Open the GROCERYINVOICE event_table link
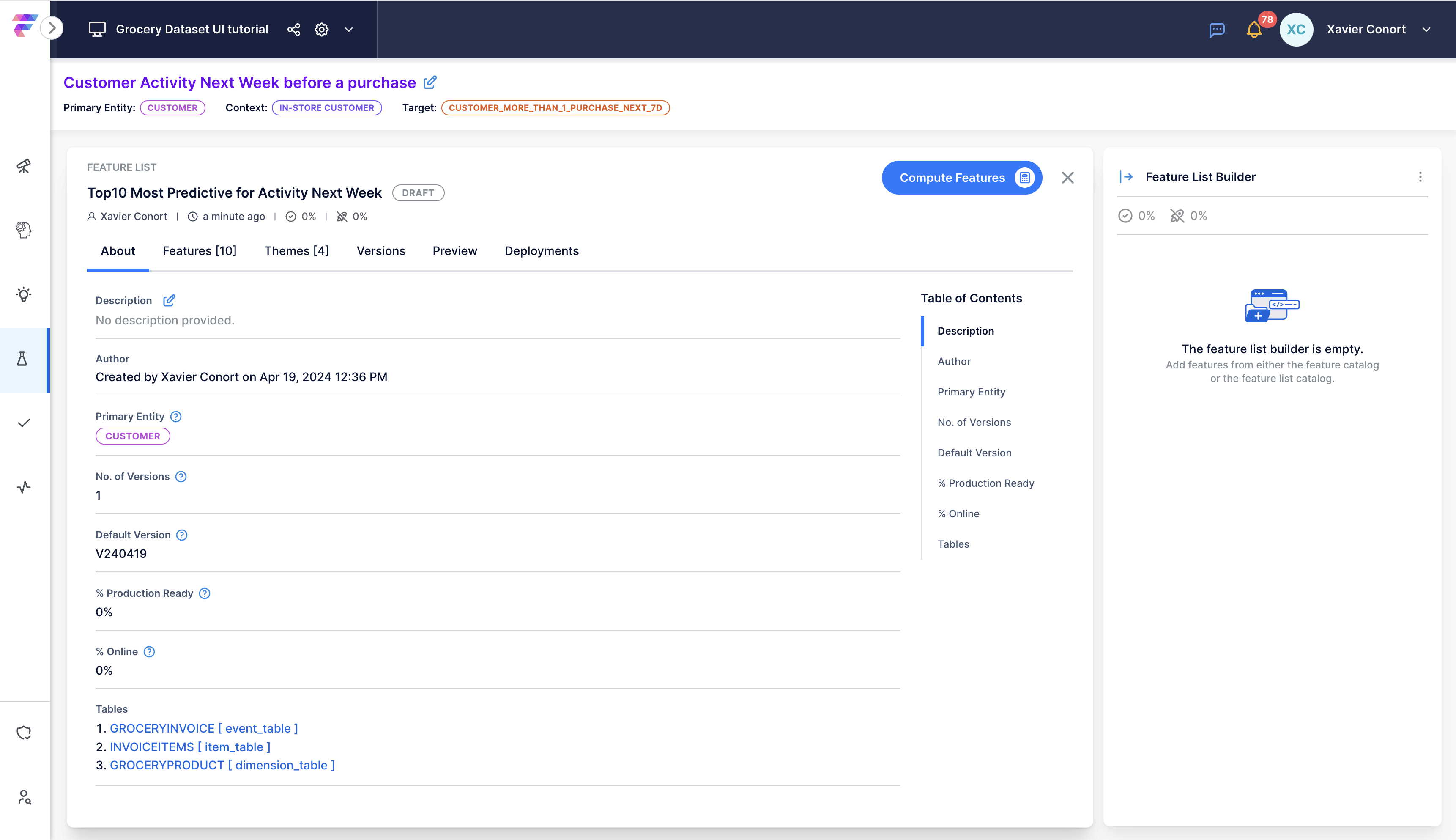 pyautogui.click(x=203, y=729)
